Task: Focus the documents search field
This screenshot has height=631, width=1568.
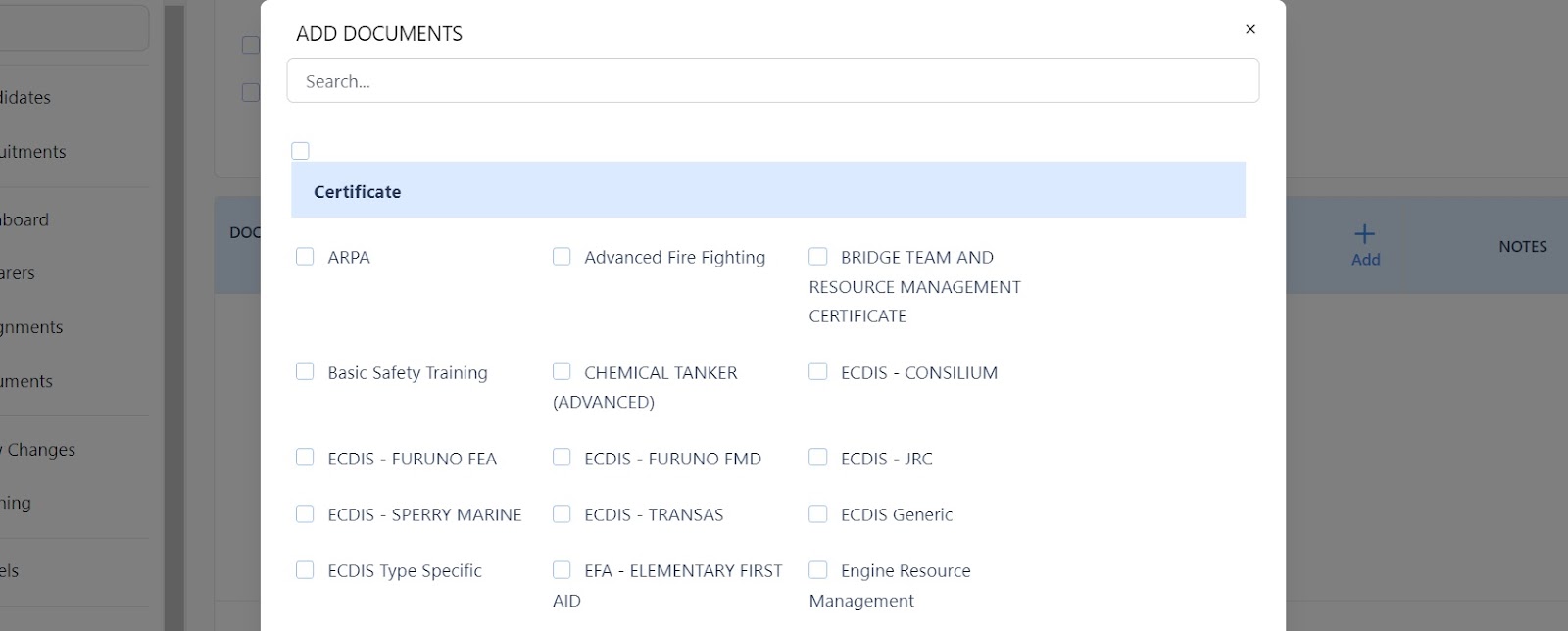Action: click(x=772, y=81)
